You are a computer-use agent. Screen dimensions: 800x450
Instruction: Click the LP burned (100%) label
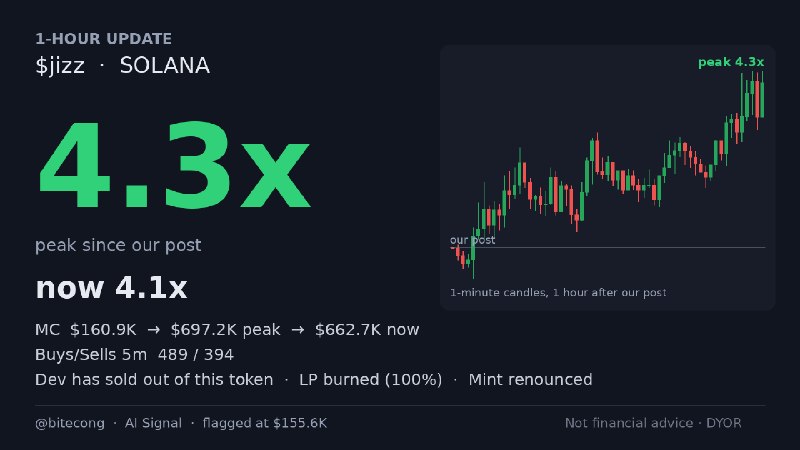click(x=370, y=380)
